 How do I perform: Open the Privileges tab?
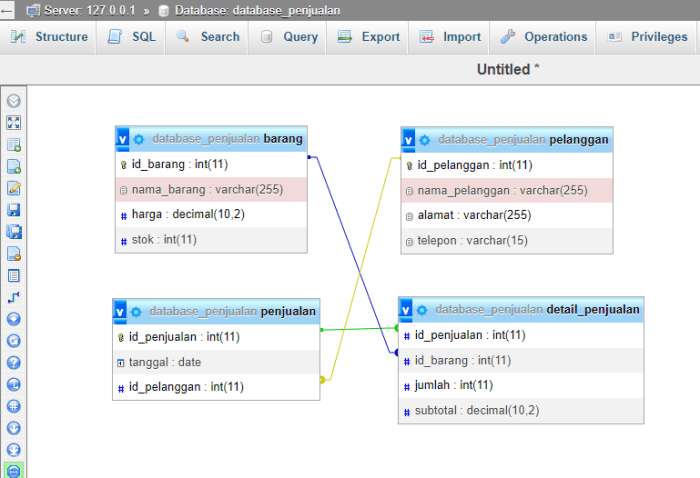[646, 37]
